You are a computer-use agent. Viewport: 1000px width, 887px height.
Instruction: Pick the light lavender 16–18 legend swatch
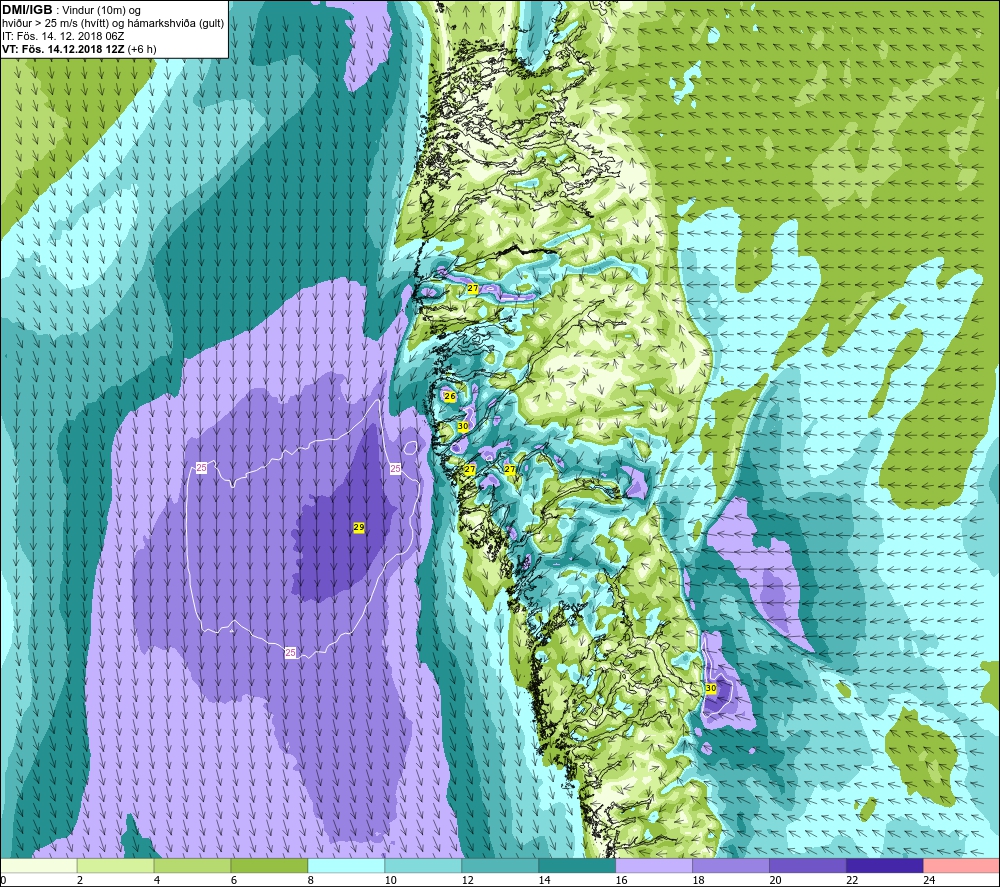(654, 866)
